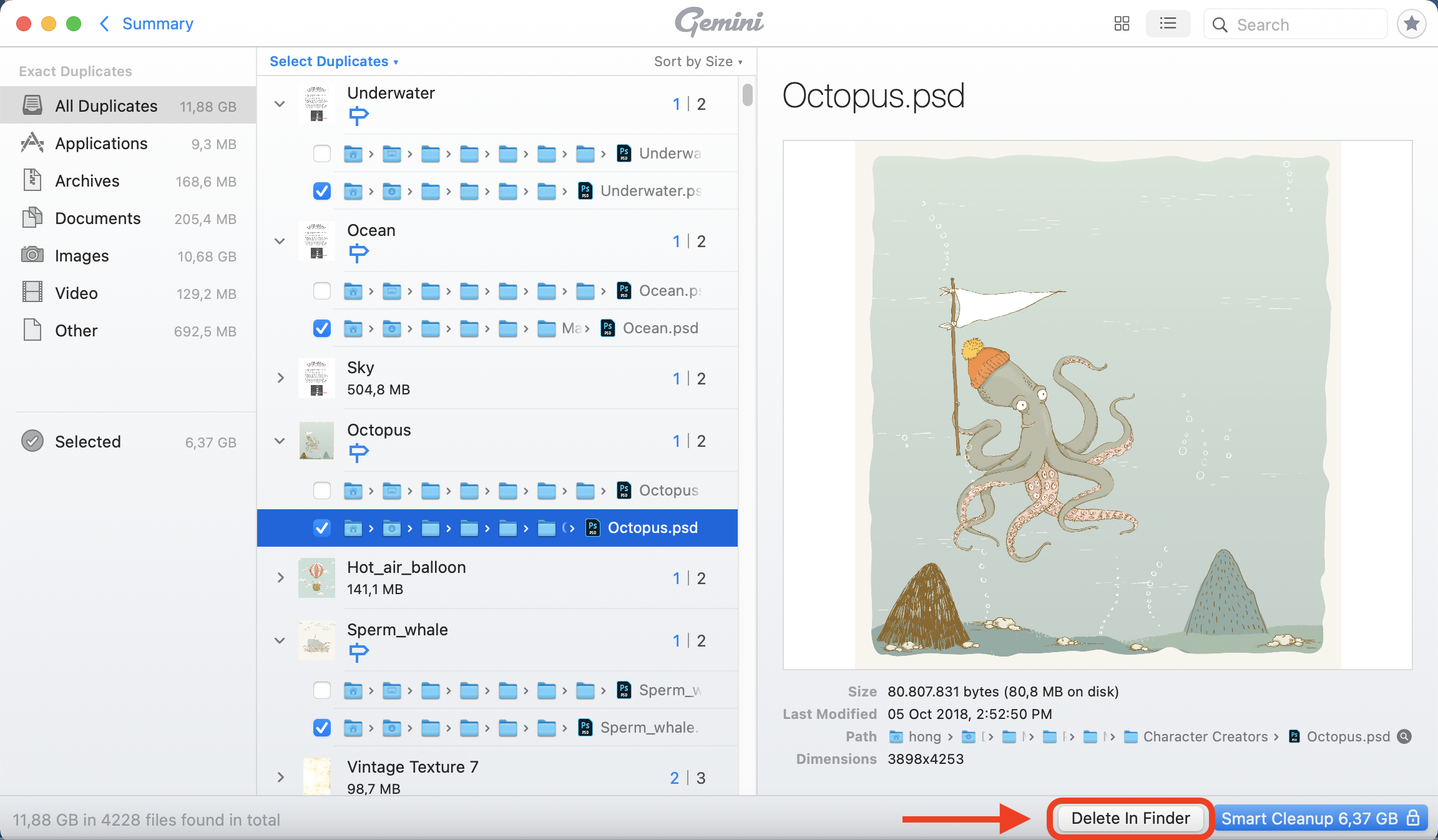Uncheck the highlighted Octopus.psd file
Screen dimensions: 1438x840
pos(322,528)
